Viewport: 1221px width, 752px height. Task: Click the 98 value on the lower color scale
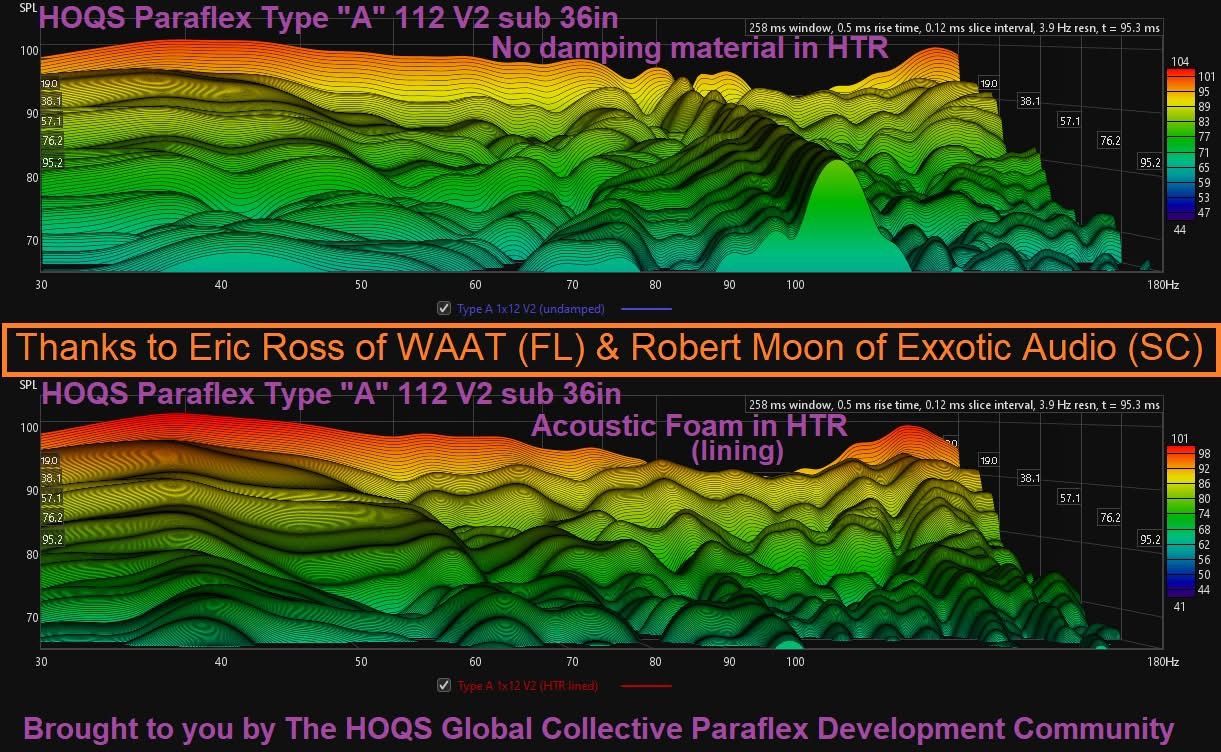[1203, 455]
